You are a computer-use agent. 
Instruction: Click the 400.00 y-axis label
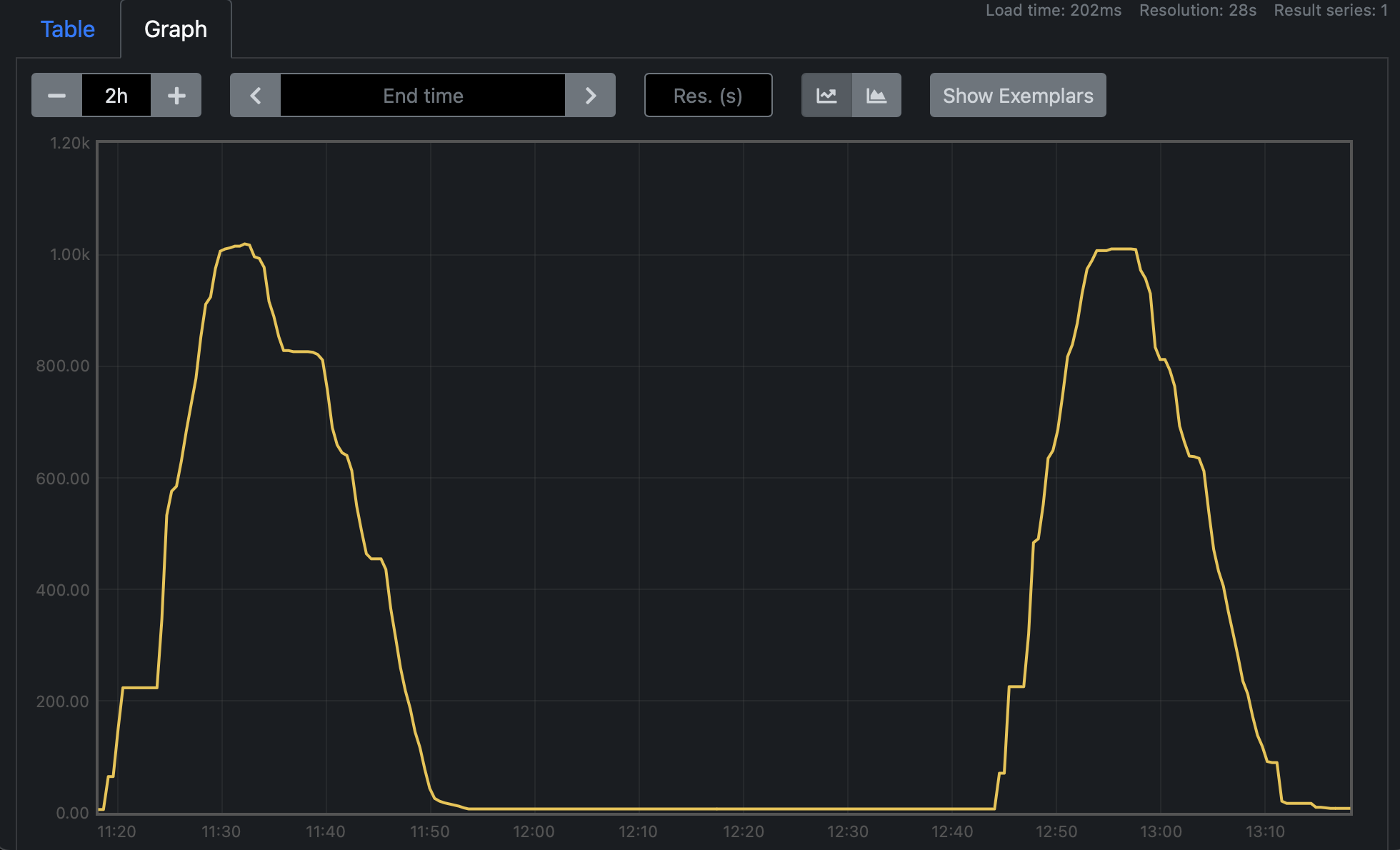63,589
